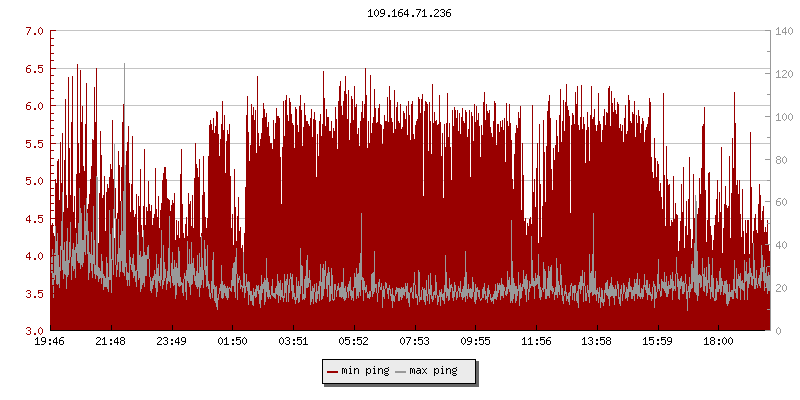Select the "max ping" legend label
The width and height of the screenshot is (800, 400).
point(433,372)
